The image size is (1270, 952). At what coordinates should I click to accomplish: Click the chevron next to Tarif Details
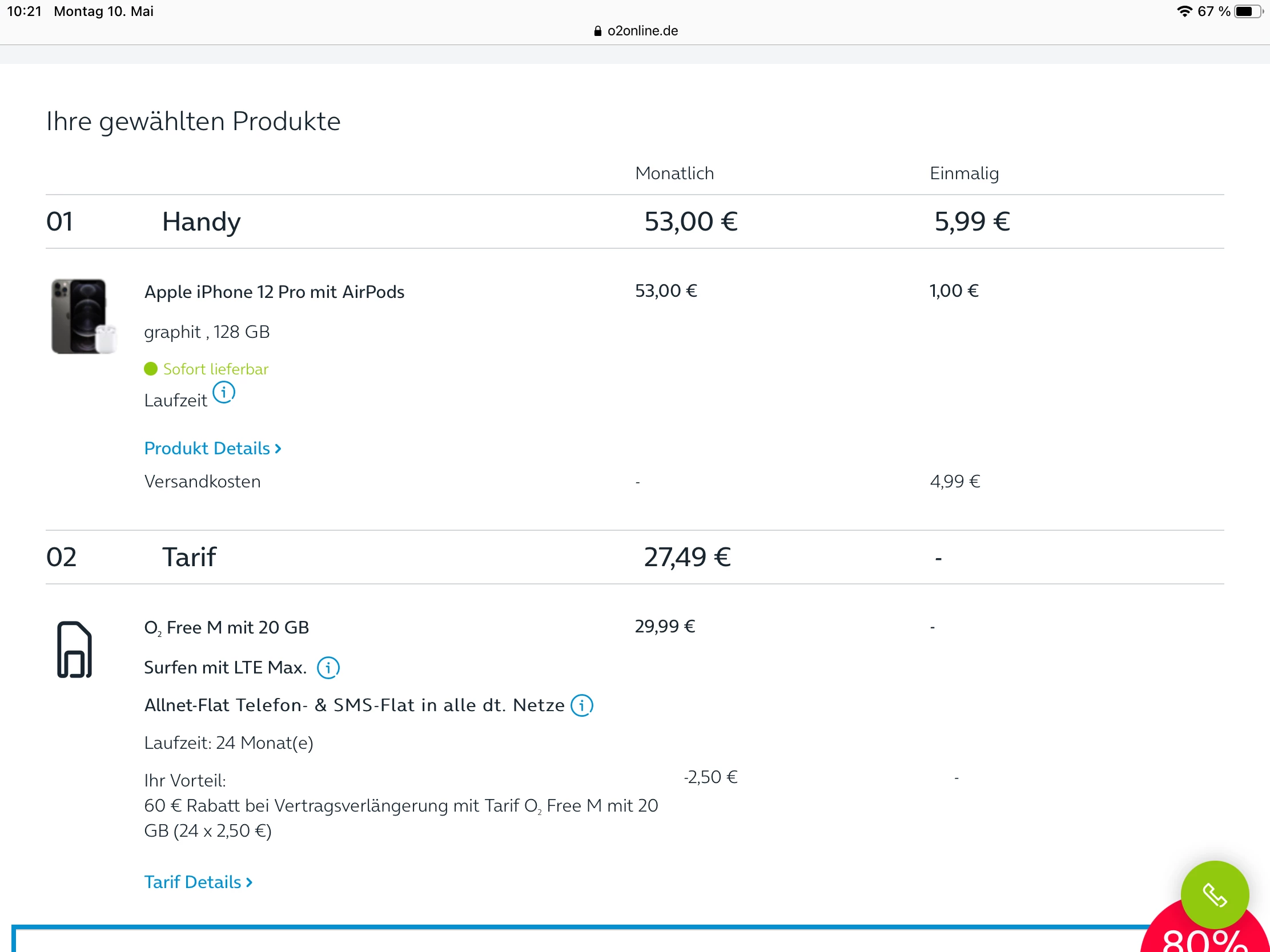coord(250,882)
